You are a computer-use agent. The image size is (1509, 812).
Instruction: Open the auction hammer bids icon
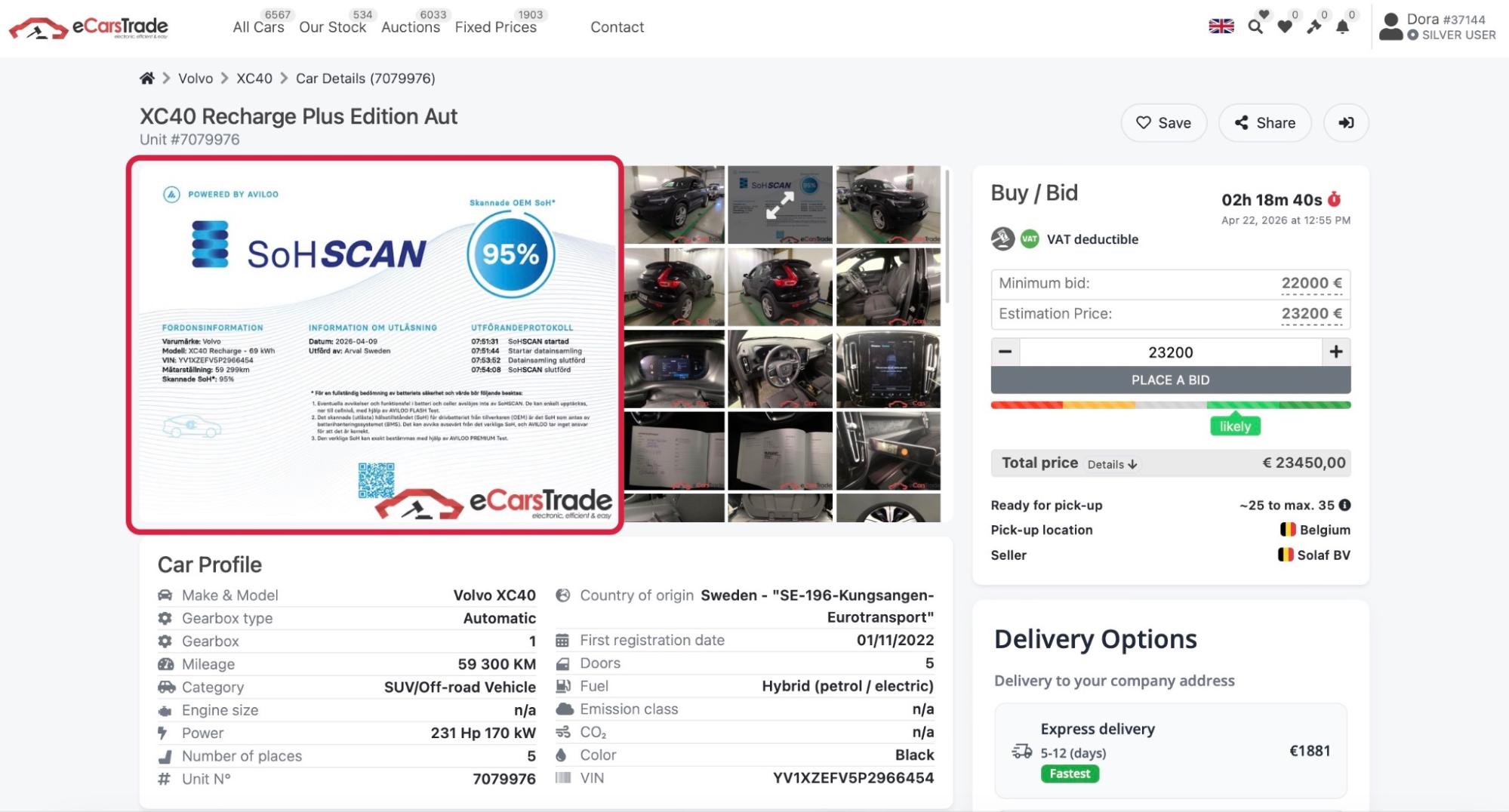[x=1314, y=27]
